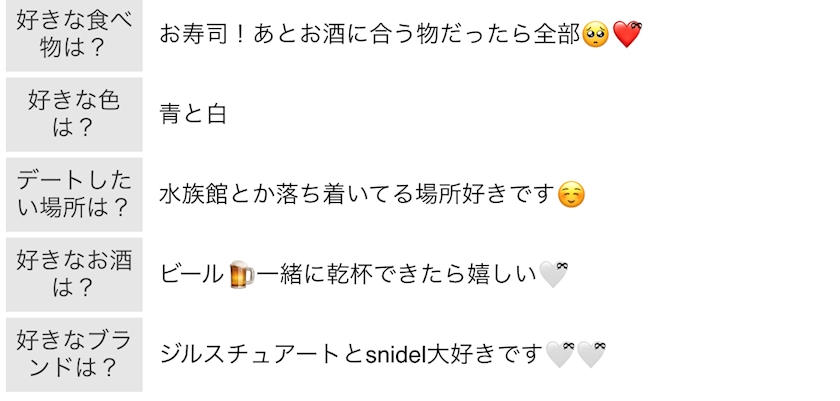This screenshot has height=401, width=840.
Task: Select the 好きな食べ物は？ label cell
Action: (74, 35)
